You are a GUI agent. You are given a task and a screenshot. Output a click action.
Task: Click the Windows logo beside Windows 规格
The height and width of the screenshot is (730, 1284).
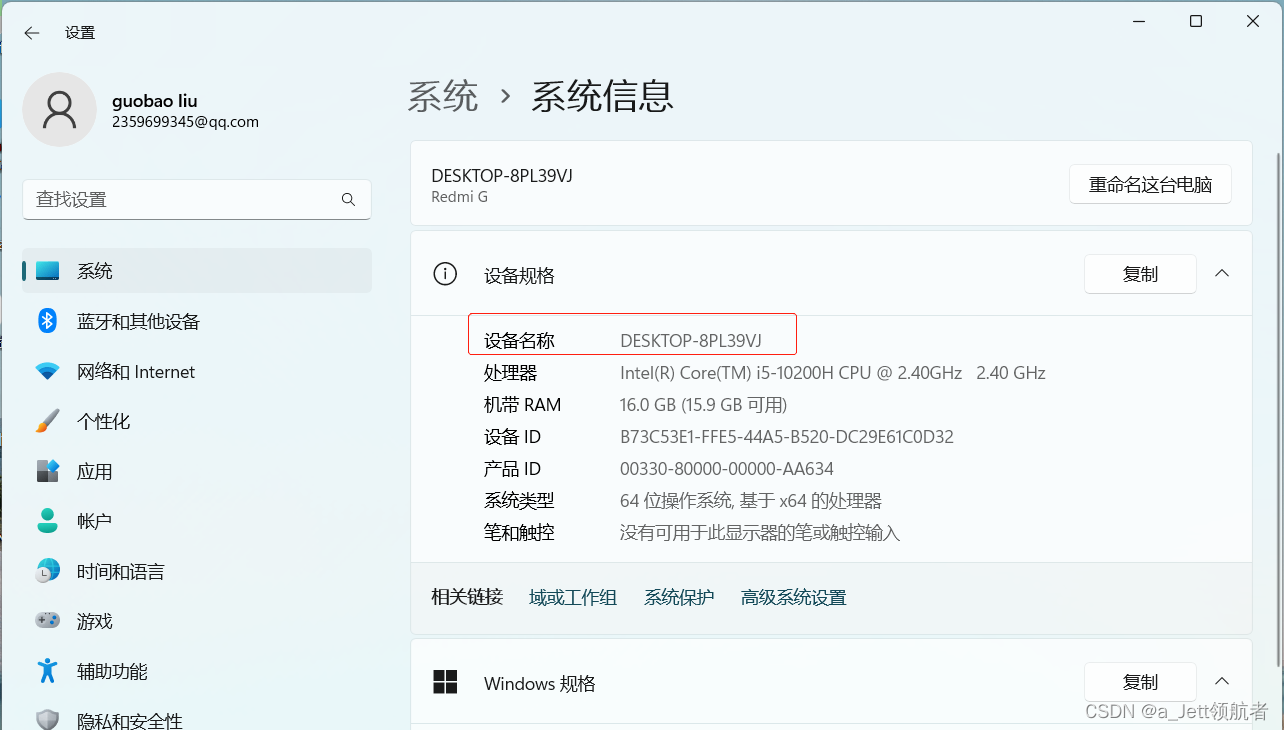pyautogui.click(x=445, y=682)
